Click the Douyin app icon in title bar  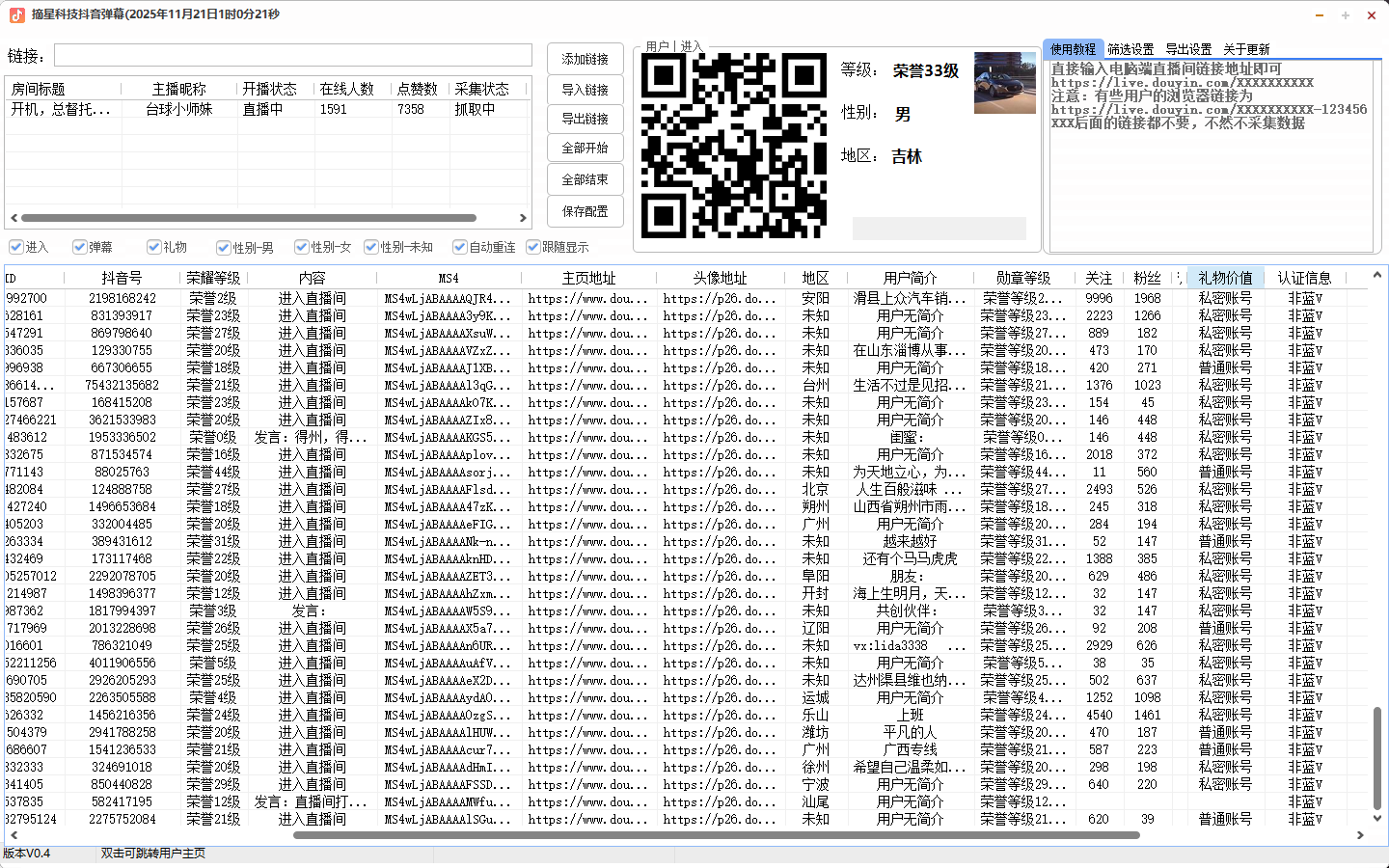(x=16, y=14)
